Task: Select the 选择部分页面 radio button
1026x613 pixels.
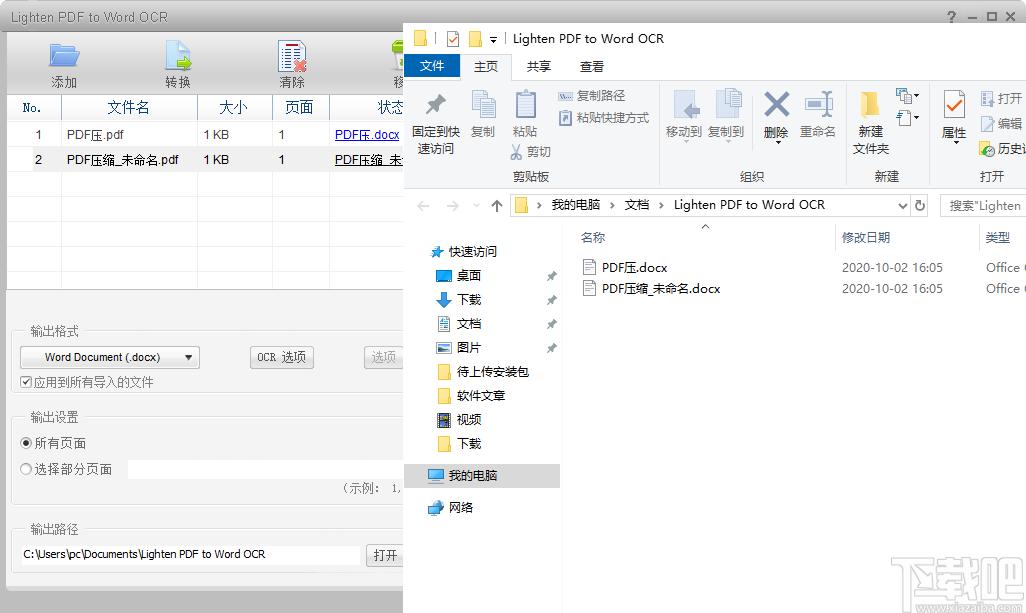Action: [26, 469]
